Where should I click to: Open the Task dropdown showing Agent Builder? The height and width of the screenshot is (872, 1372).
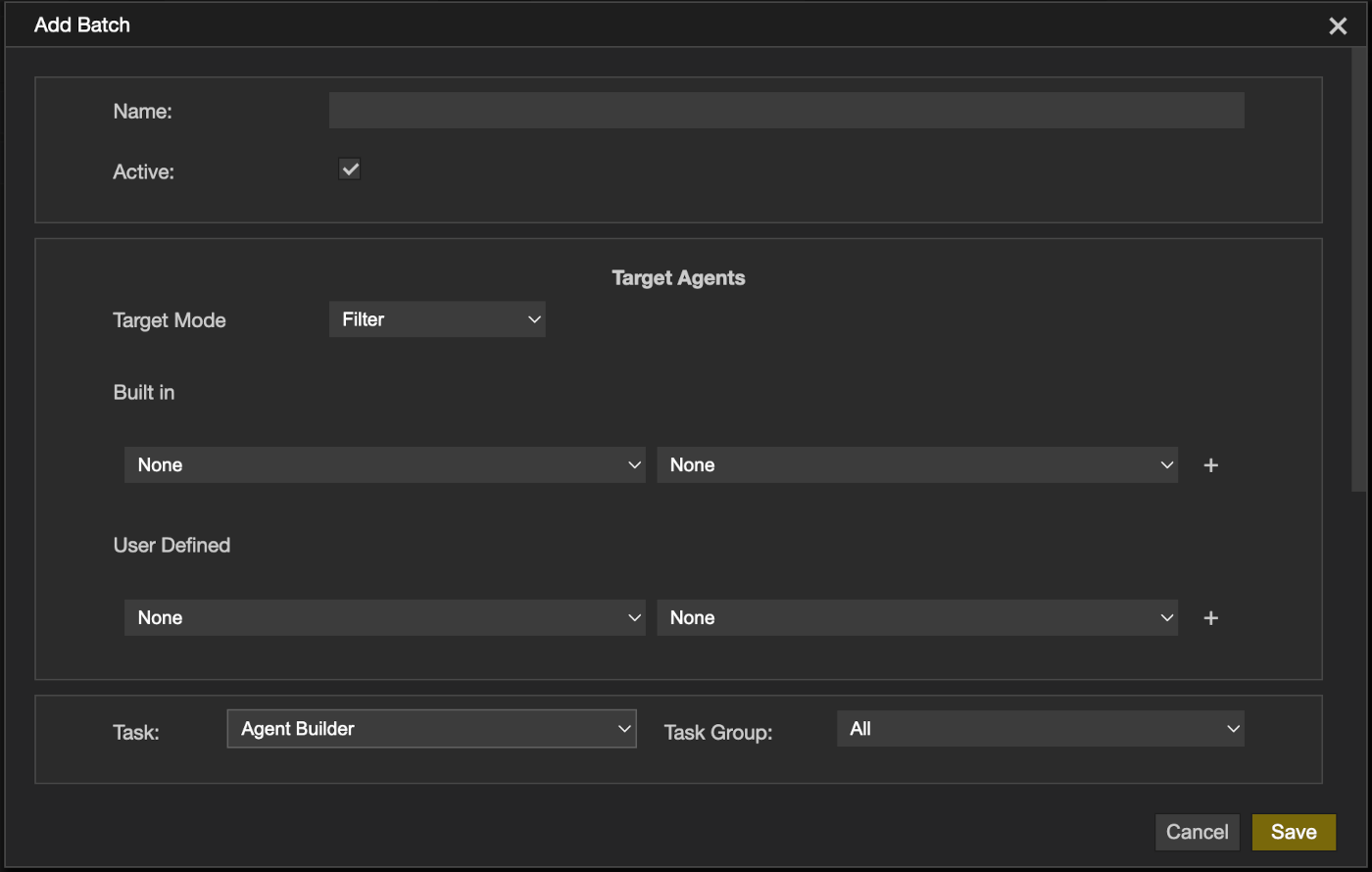pos(432,729)
